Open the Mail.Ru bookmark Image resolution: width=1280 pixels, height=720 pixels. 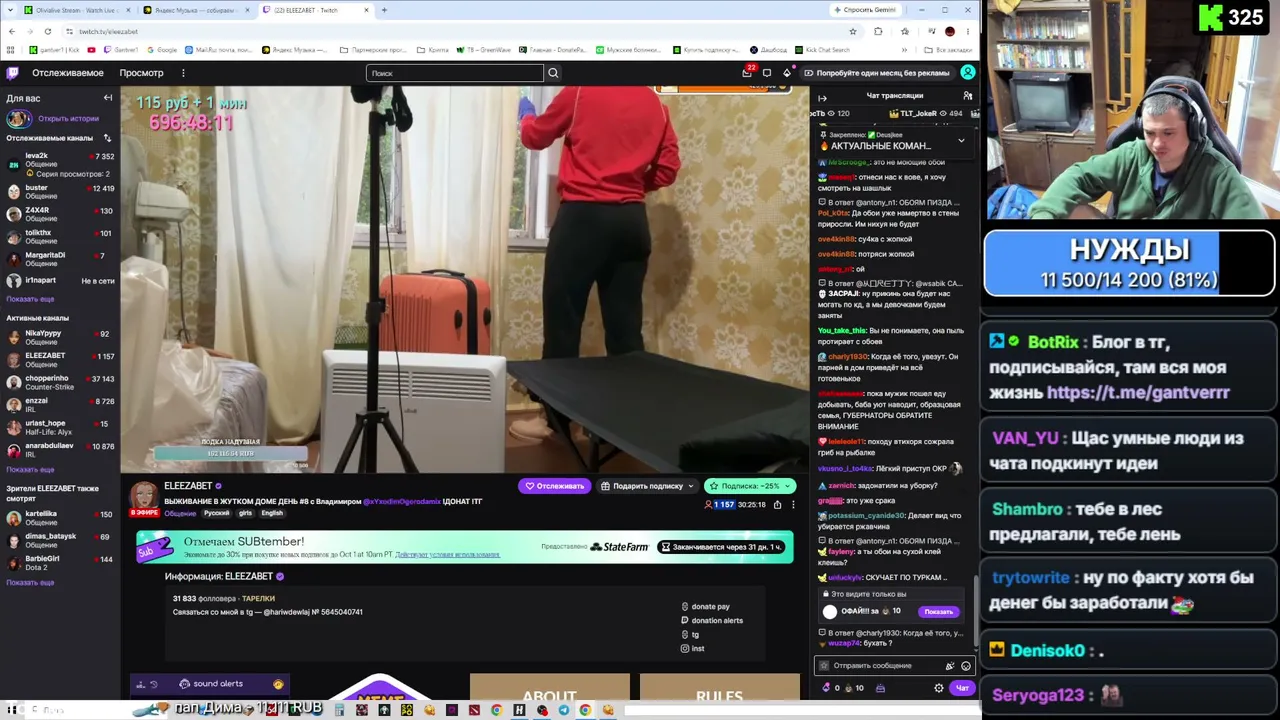click(x=217, y=50)
